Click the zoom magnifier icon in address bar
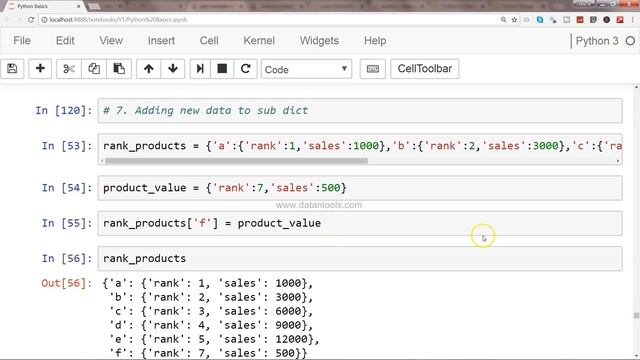 coord(503,20)
